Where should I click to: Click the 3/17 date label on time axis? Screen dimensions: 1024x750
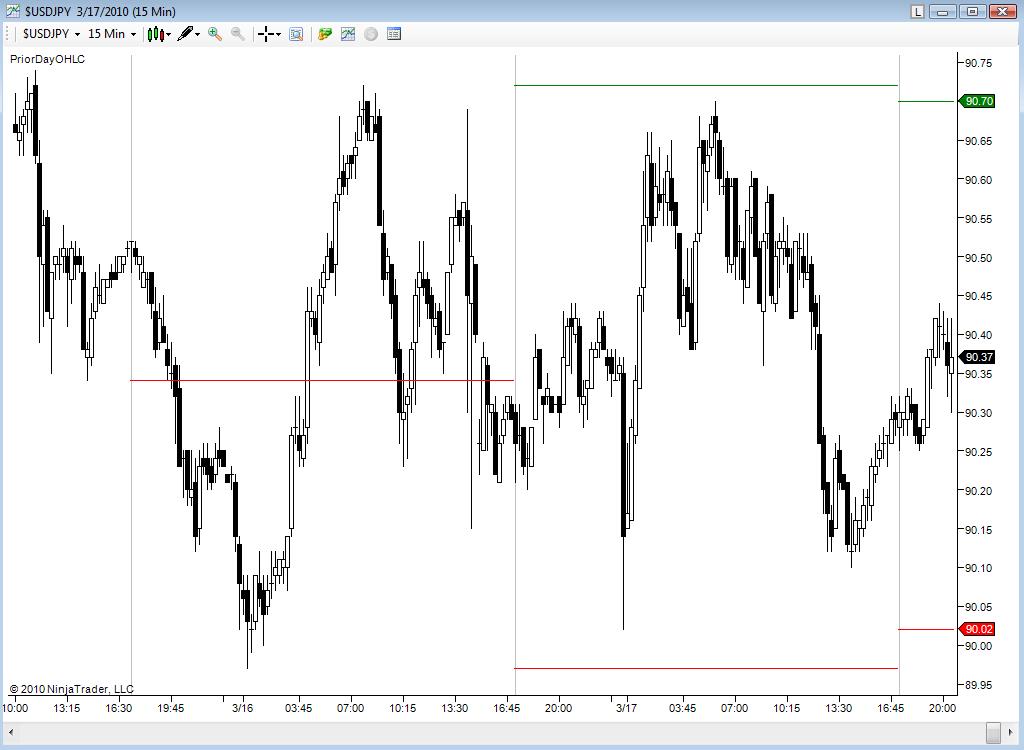coord(626,708)
